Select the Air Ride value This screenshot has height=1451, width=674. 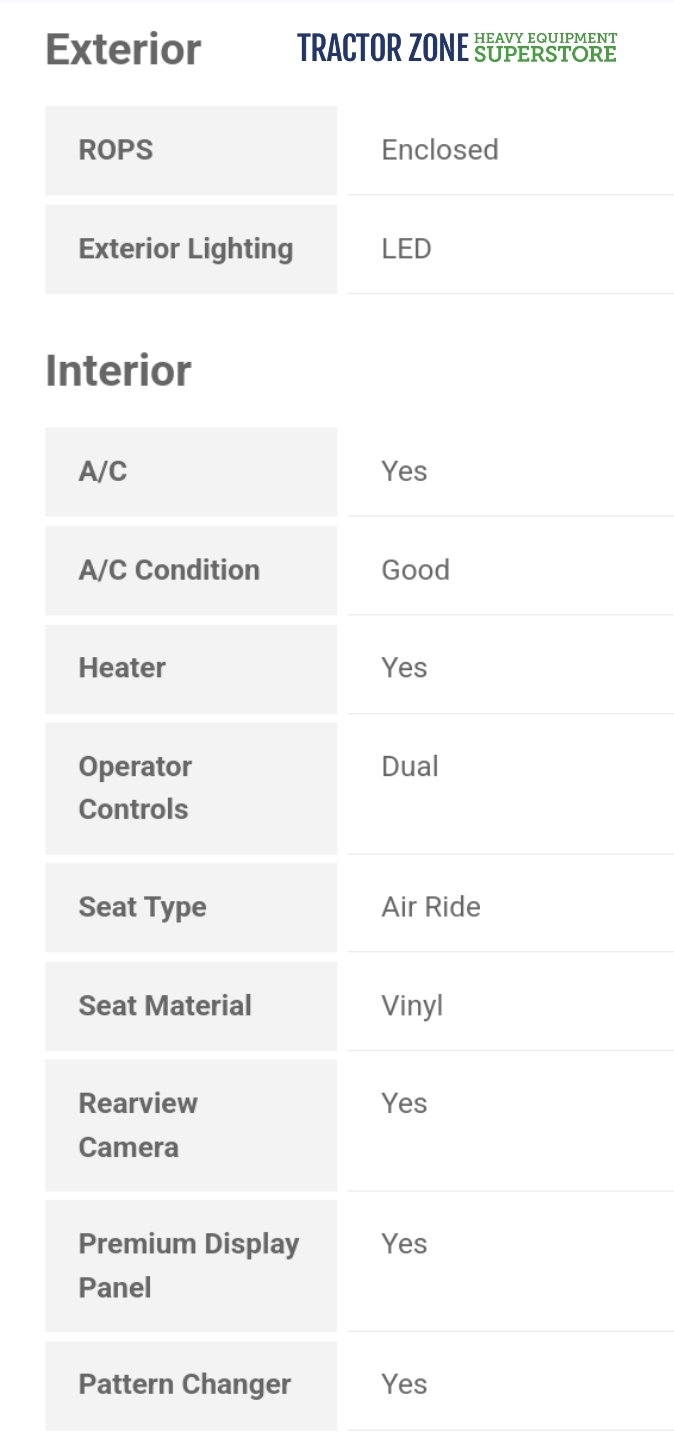pos(431,907)
